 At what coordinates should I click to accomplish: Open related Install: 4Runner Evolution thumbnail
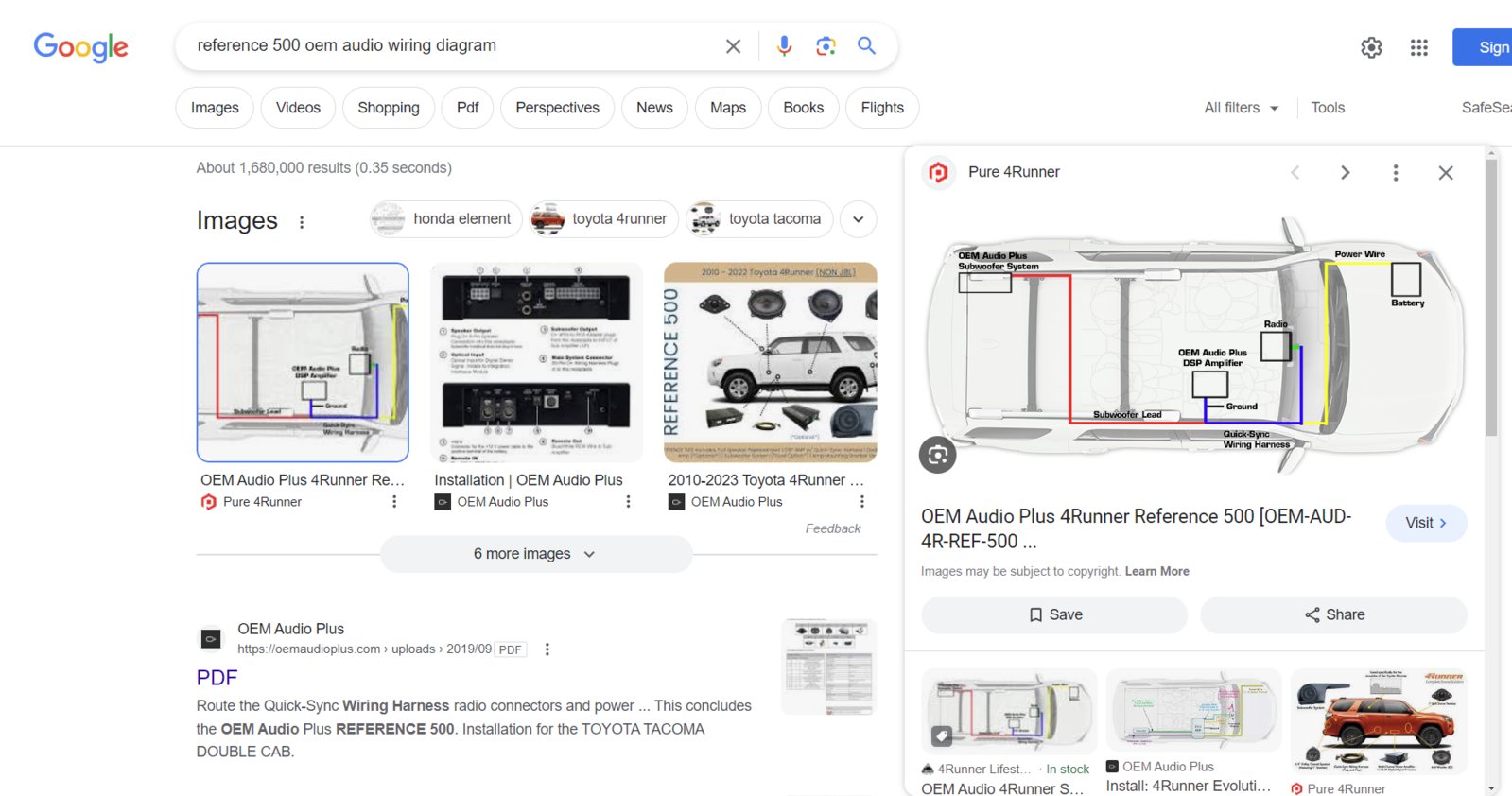click(x=1193, y=710)
